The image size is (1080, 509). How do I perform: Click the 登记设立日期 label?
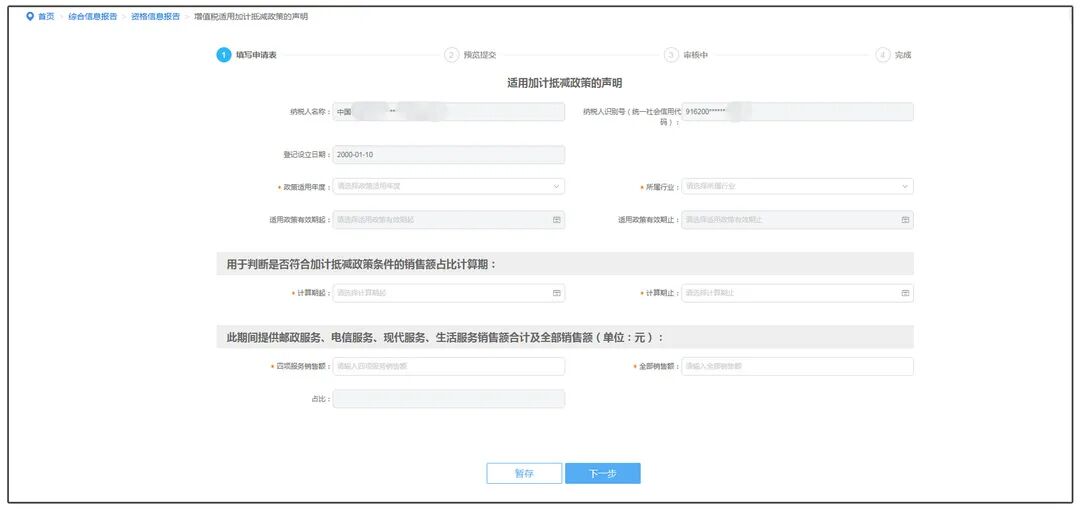pos(307,155)
